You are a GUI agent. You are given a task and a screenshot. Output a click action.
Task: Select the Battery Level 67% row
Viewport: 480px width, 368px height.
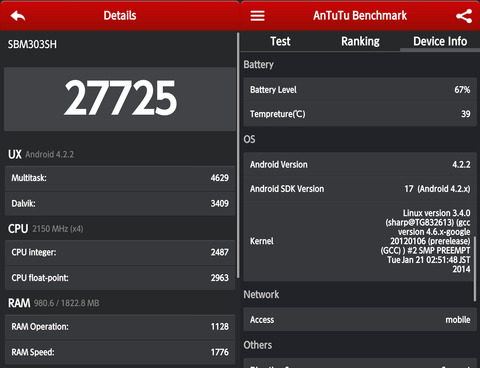[x=360, y=90]
